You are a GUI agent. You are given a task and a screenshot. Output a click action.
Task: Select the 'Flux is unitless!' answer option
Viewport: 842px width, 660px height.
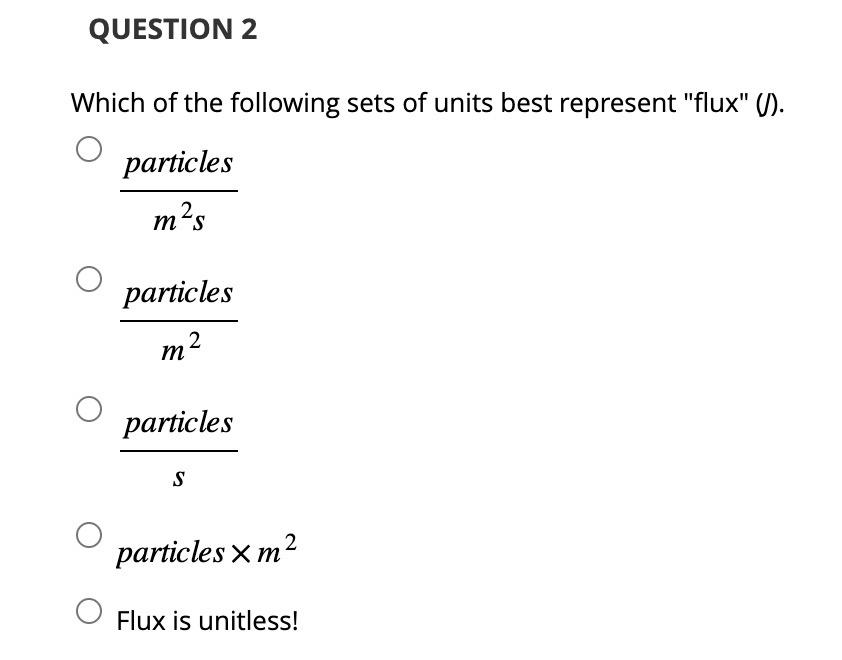pyautogui.click(x=90, y=610)
